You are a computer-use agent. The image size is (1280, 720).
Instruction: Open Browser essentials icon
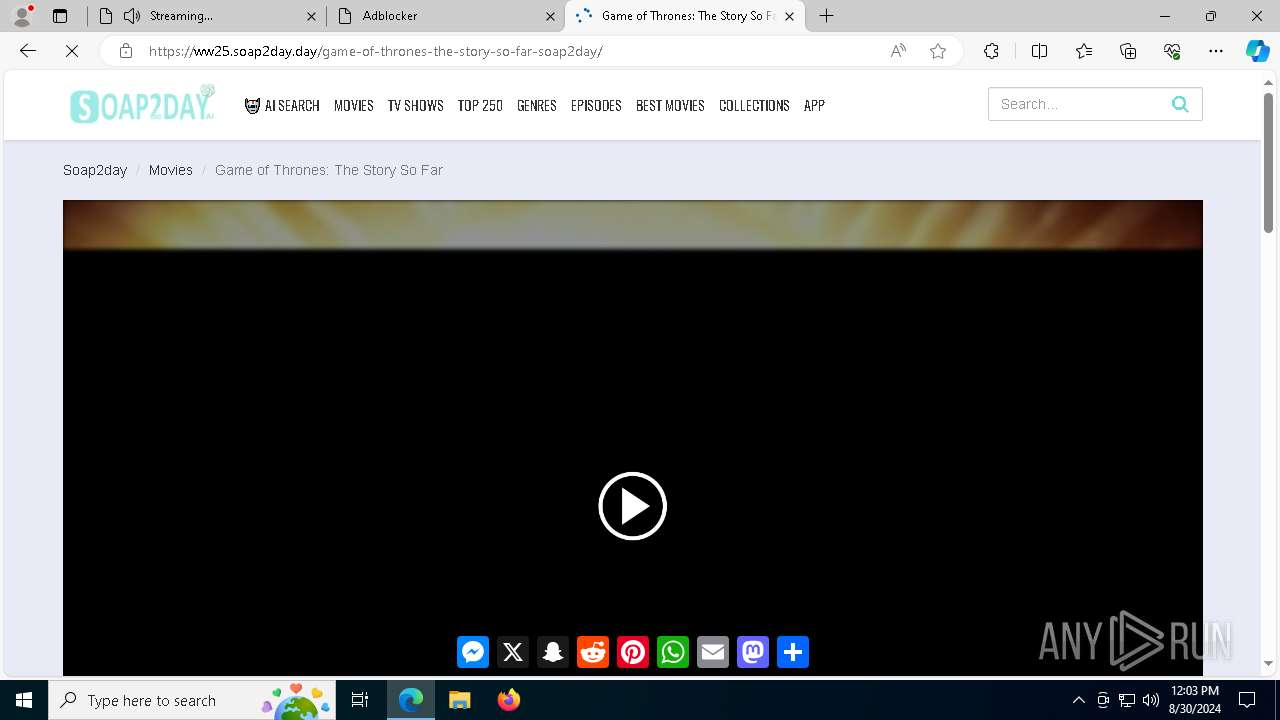(x=1172, y=51)
